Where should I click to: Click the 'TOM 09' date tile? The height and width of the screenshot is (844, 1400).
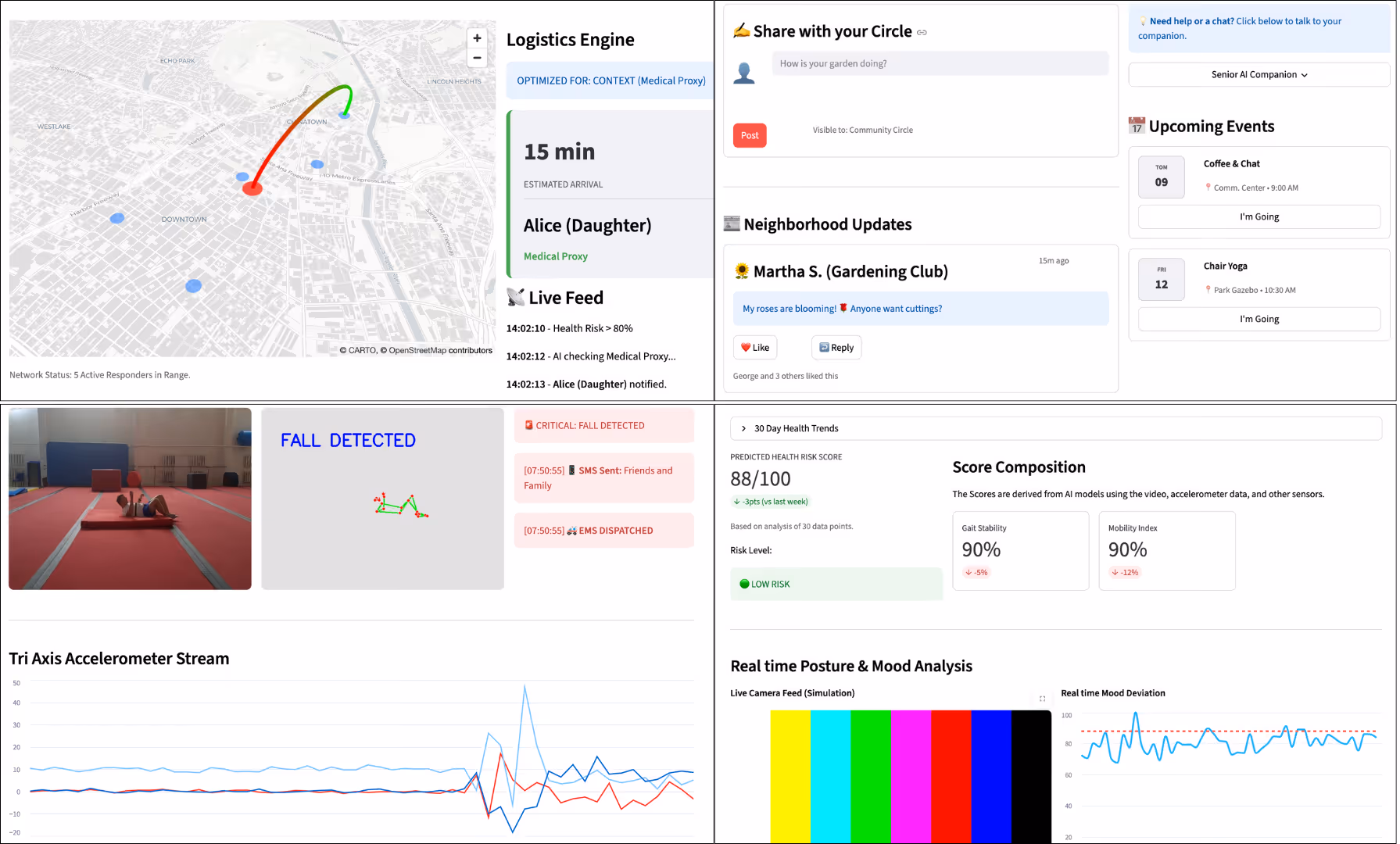[x=1162, y=177]
